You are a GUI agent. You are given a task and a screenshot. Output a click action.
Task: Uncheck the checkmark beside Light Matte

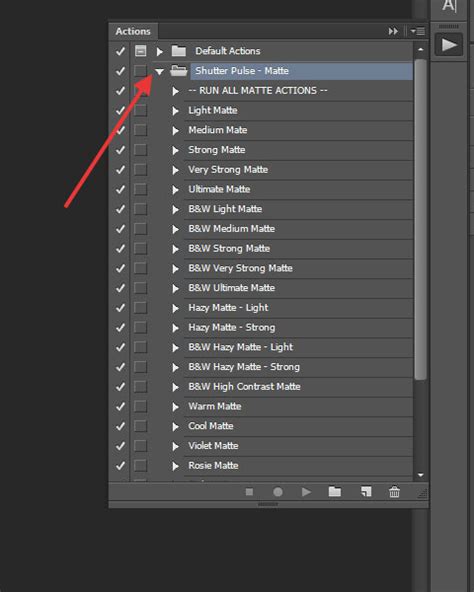point(120,110)
